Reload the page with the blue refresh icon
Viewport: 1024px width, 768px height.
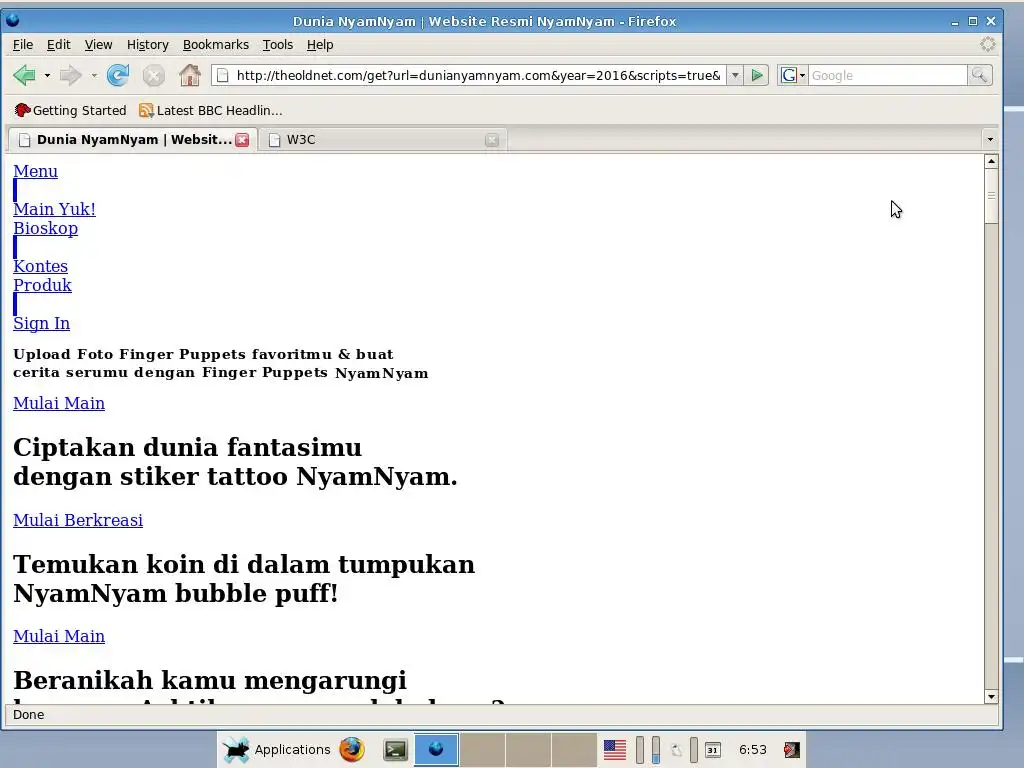[118, 75]
